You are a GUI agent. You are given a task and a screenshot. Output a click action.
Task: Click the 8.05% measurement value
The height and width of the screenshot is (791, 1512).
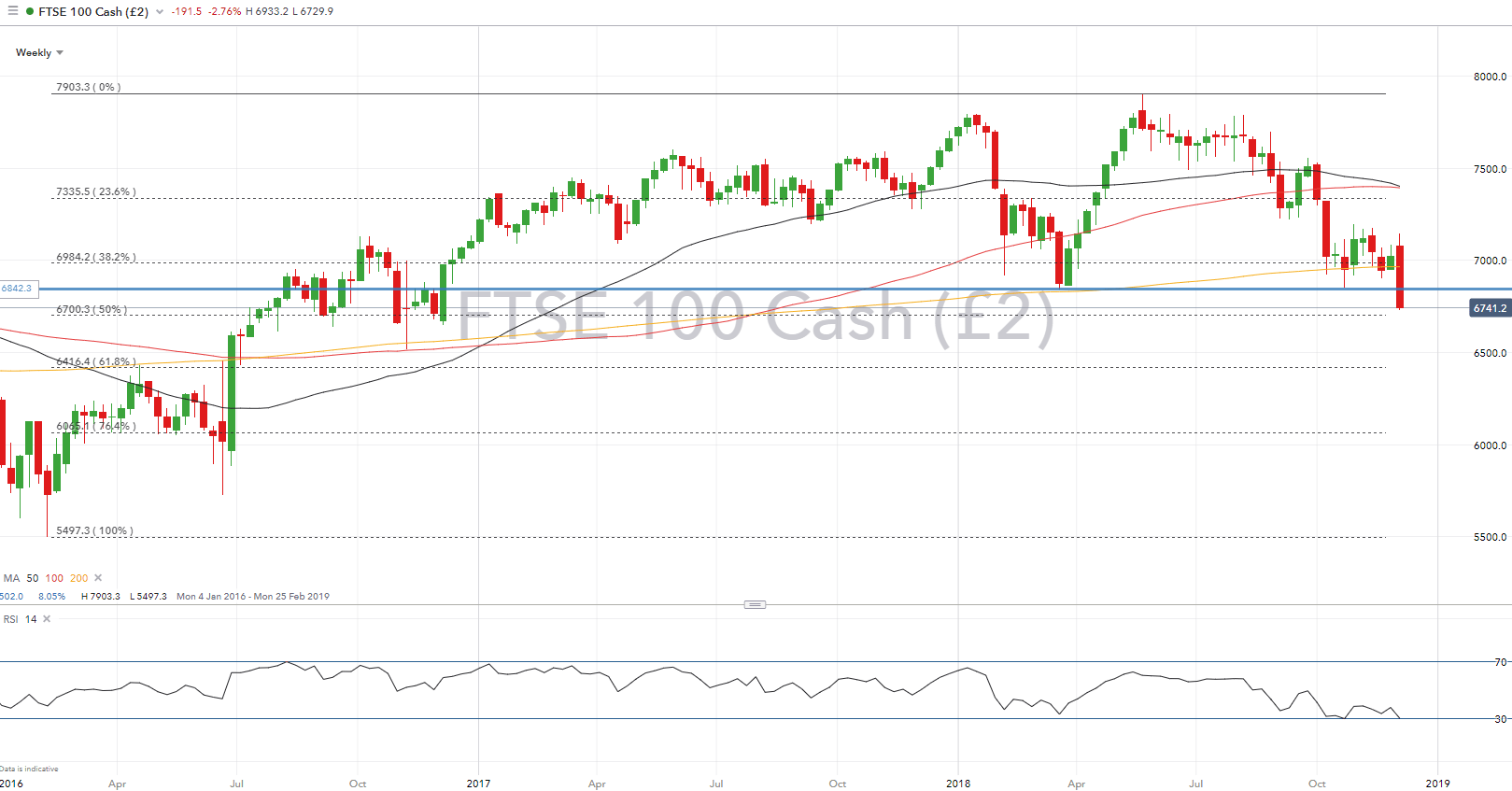pyautogui.click(x=51, y=596)
